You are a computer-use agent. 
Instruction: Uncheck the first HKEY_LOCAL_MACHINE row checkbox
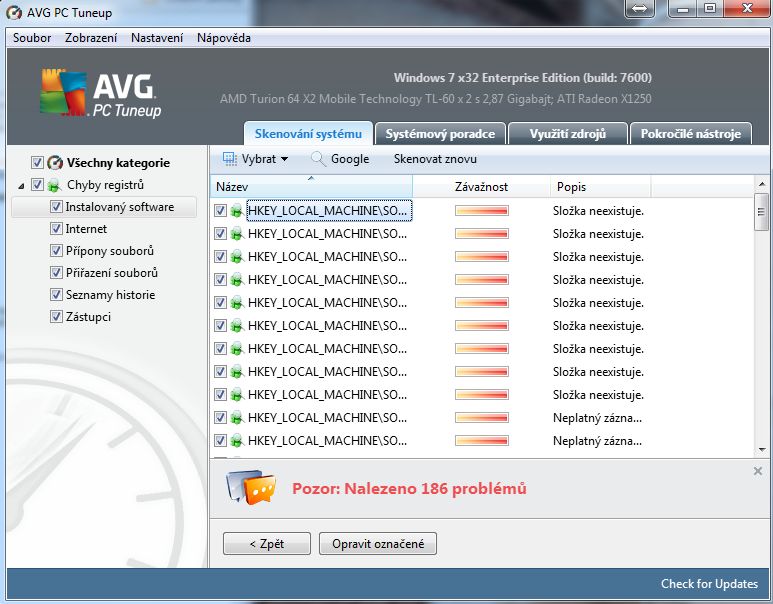220,211
